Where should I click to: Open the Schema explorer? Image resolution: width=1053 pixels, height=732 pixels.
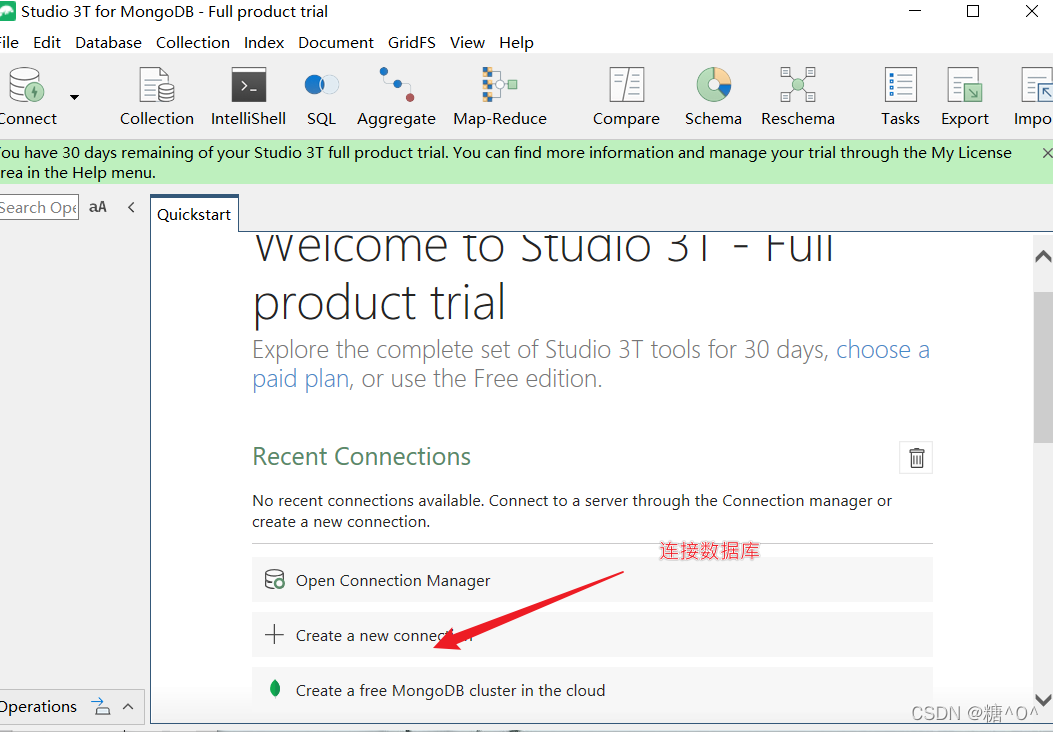[713, 97]
